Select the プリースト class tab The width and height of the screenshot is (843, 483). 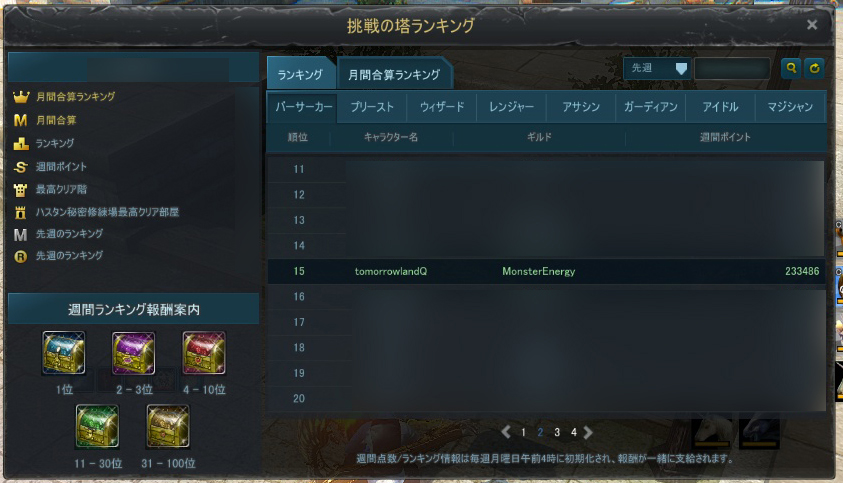[x=372, y=106]
